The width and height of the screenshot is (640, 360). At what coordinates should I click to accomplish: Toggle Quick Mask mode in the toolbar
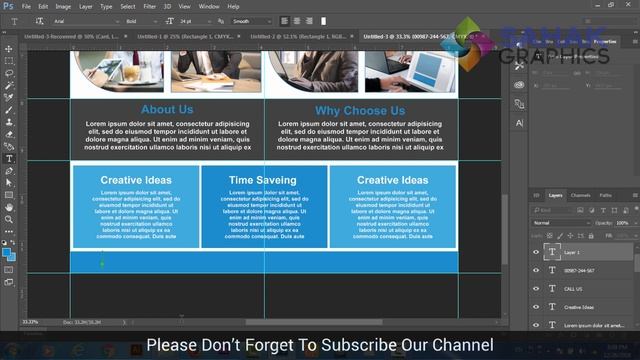[x=9, y=270]
